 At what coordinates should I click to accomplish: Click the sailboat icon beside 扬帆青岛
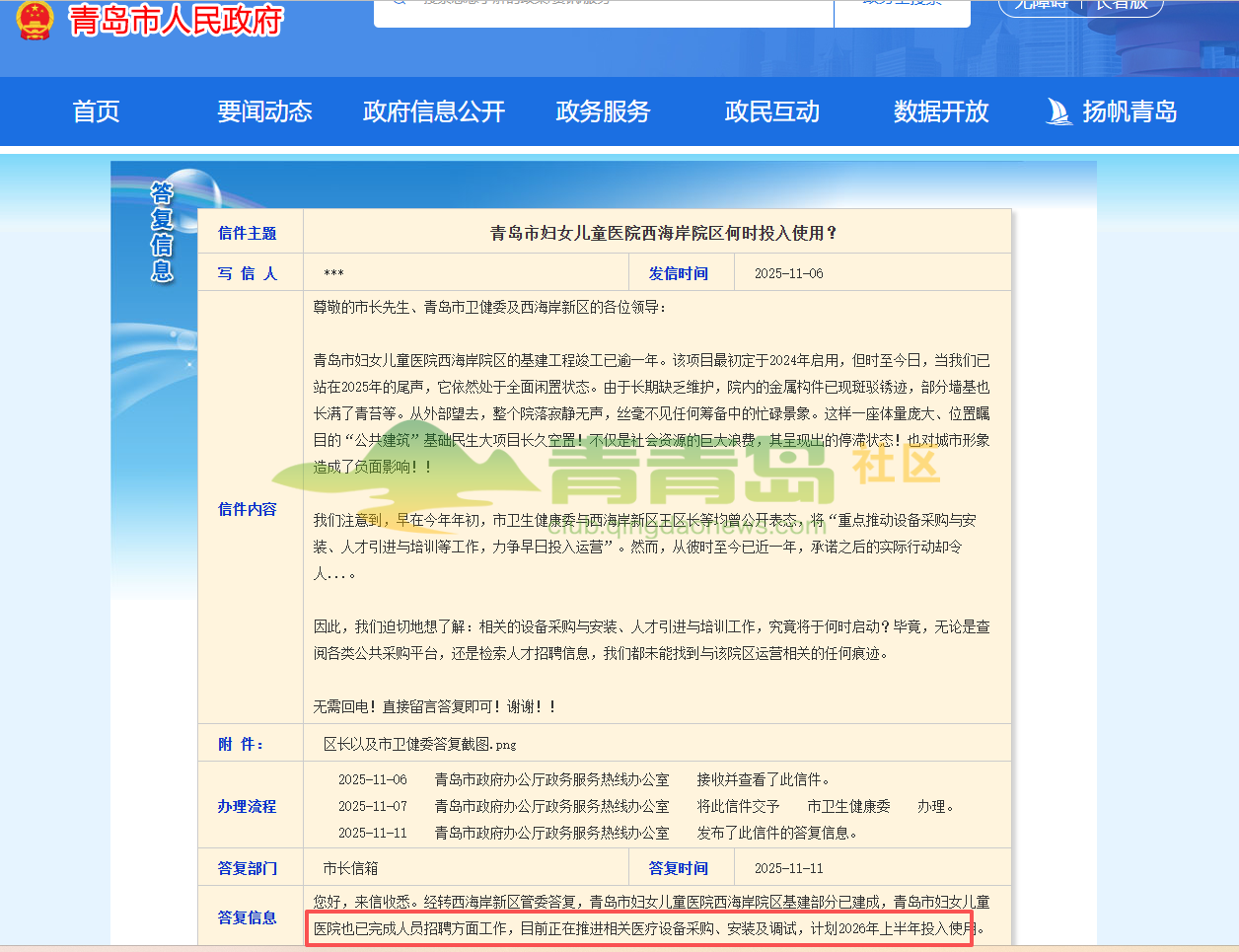1058,111
